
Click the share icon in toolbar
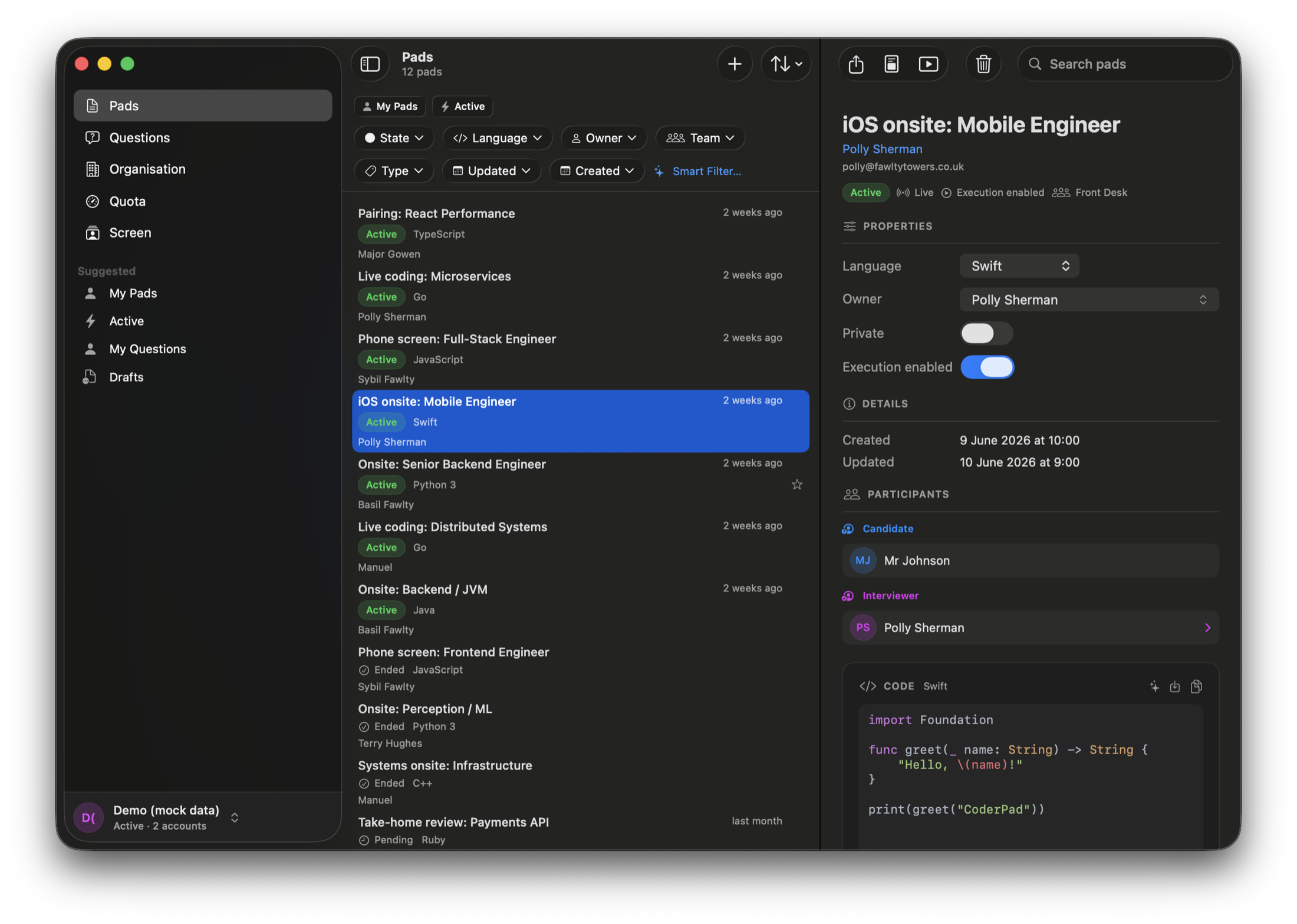pos(856,64)
